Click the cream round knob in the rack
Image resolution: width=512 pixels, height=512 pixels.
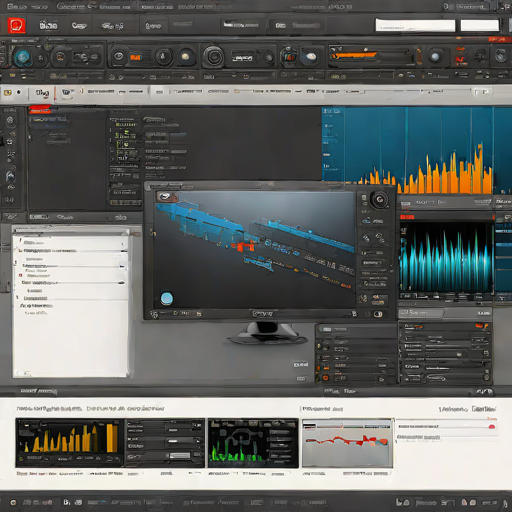[x=185, y=57]
